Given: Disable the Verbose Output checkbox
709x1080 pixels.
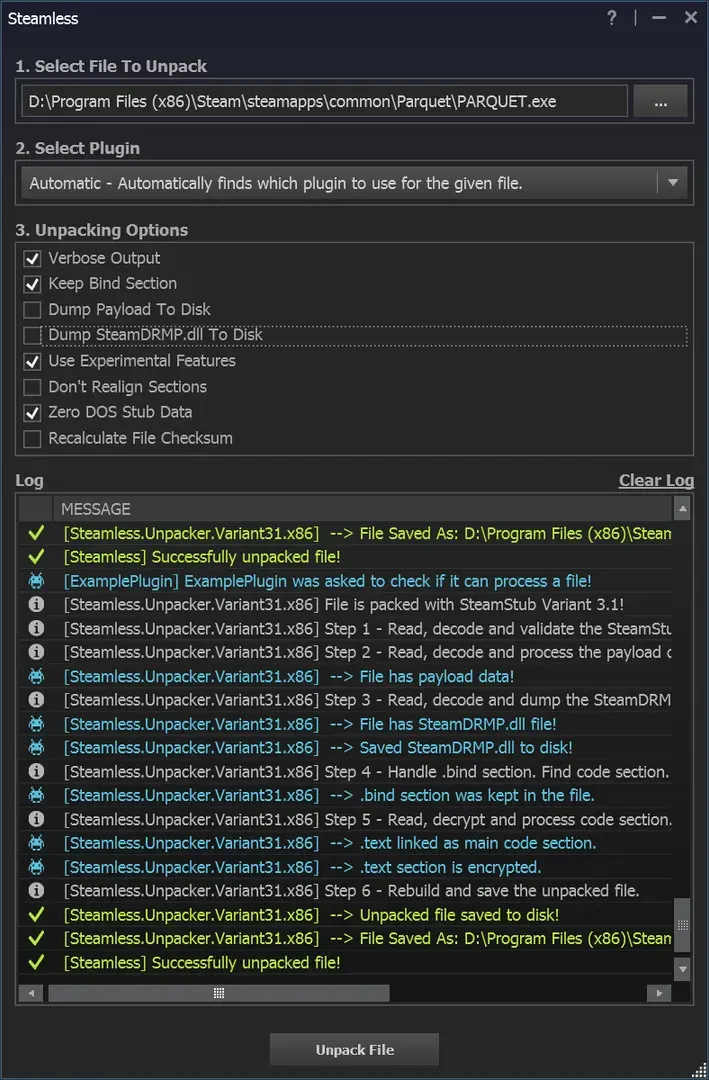Looking at the screenshot, I should point(32,259).
